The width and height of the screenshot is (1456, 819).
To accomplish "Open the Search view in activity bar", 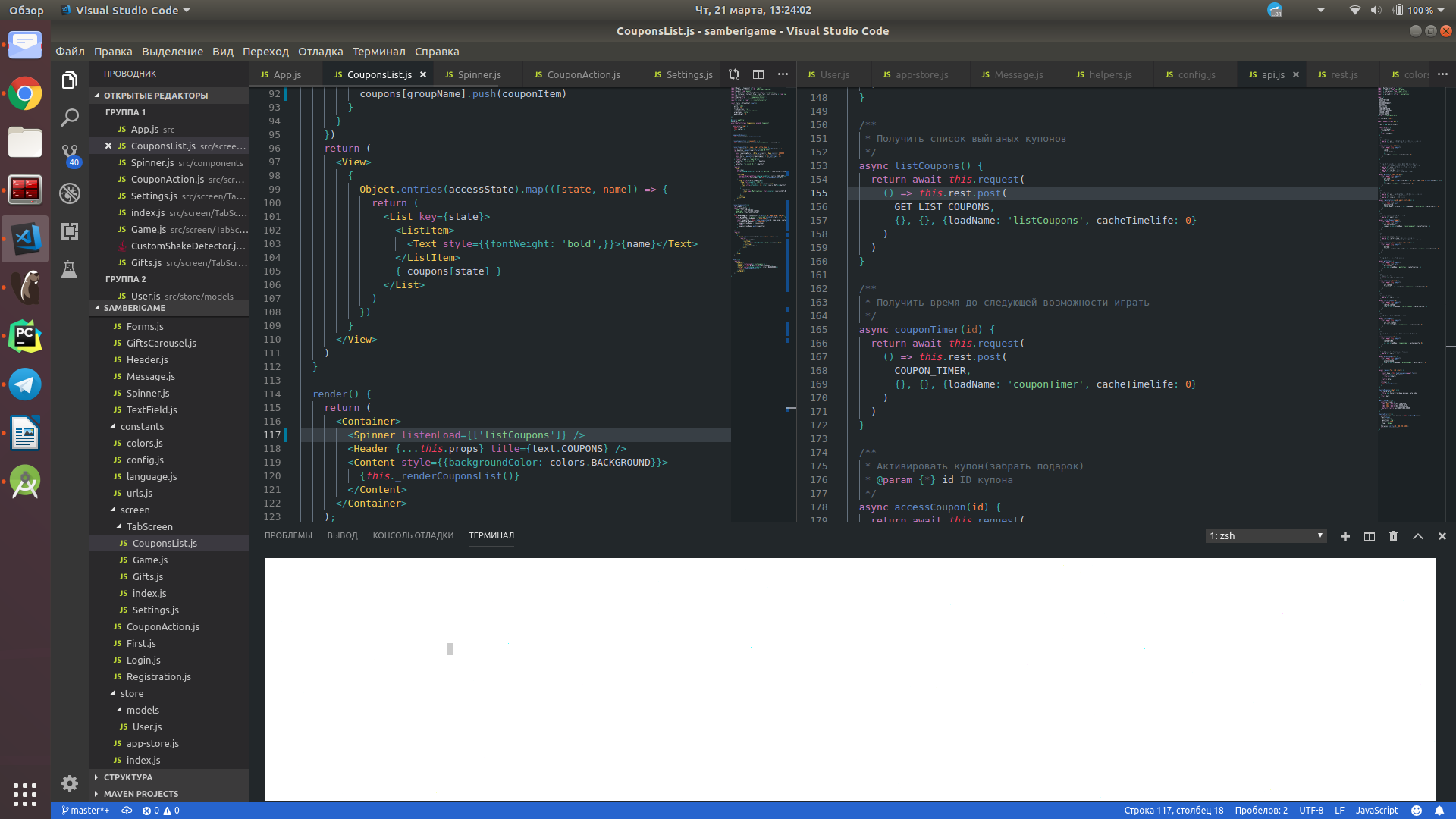I will [x=70, y=118].
